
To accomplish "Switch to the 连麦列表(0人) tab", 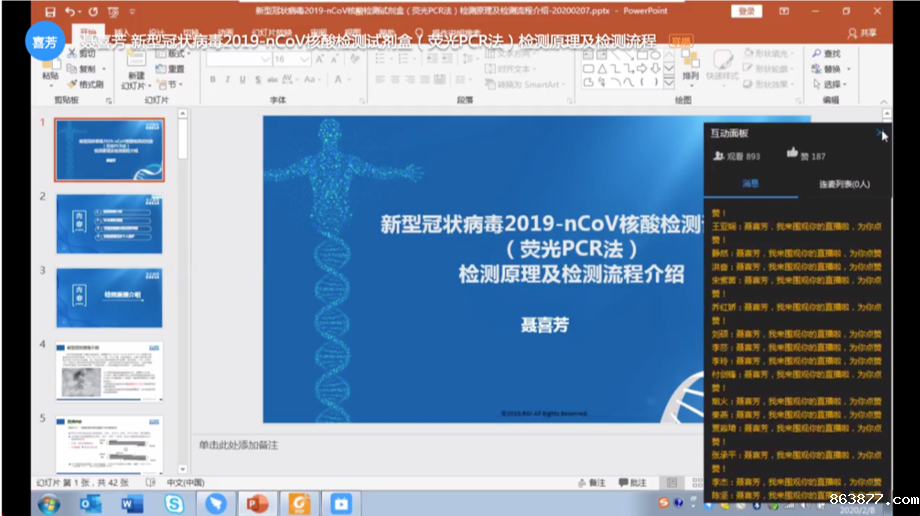I will point(844,184).
